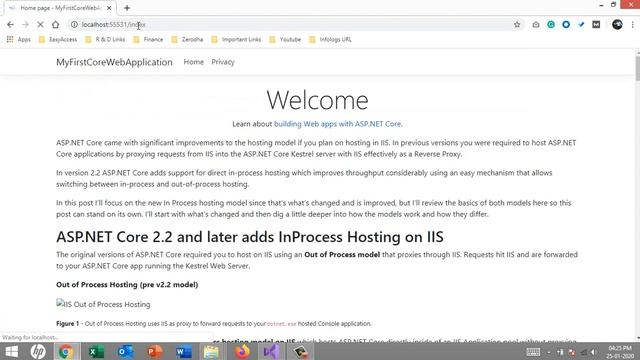Open the Windows Start menu
This screenshot has width=640, height=360.
[11, 351]
